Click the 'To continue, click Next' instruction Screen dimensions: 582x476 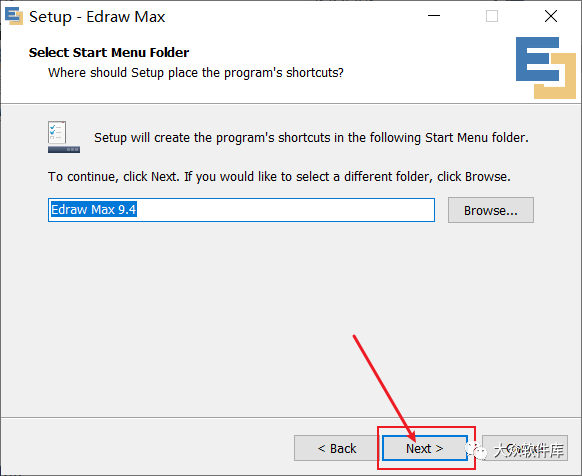[x=279, y=176]
